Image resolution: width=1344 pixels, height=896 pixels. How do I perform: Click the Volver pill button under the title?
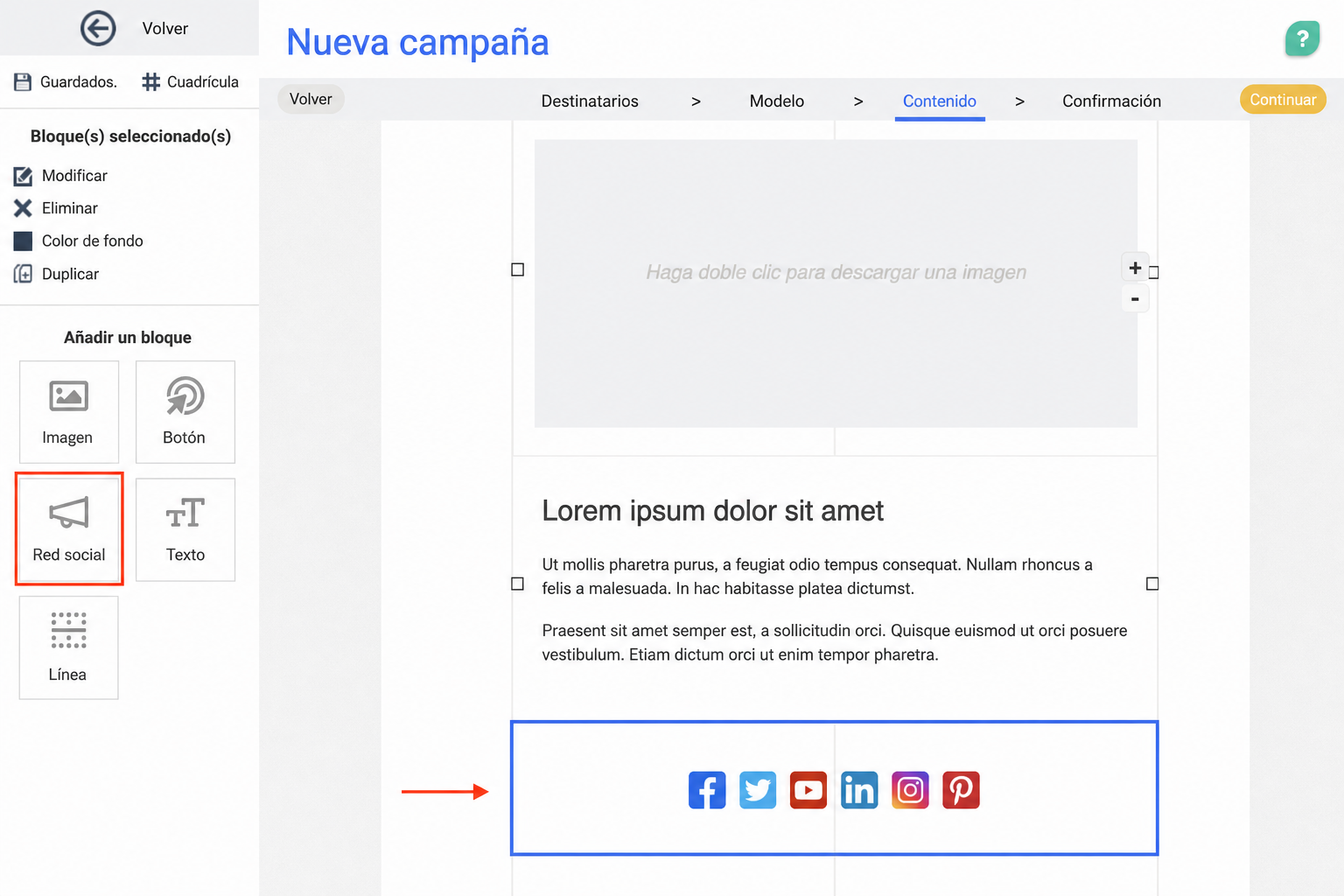(x=311, y=99)
